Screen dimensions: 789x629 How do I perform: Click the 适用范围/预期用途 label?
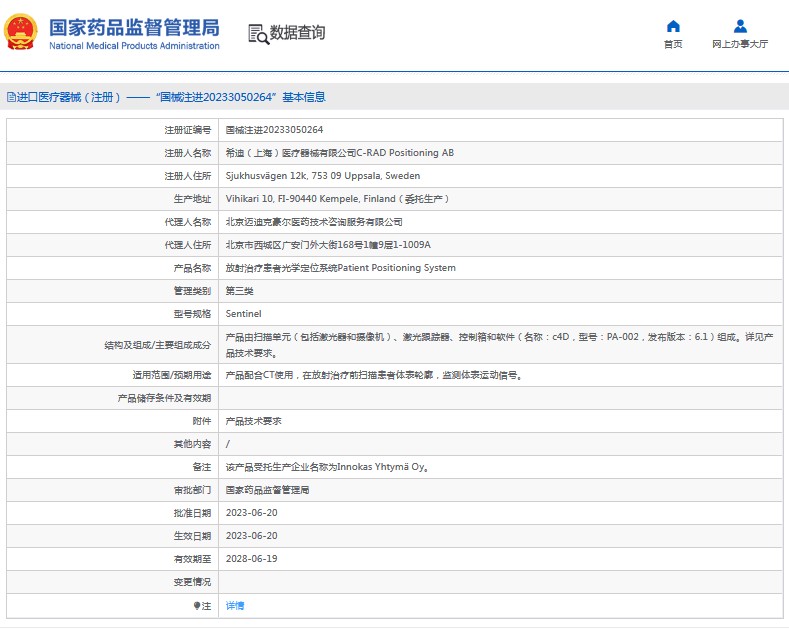172,375
